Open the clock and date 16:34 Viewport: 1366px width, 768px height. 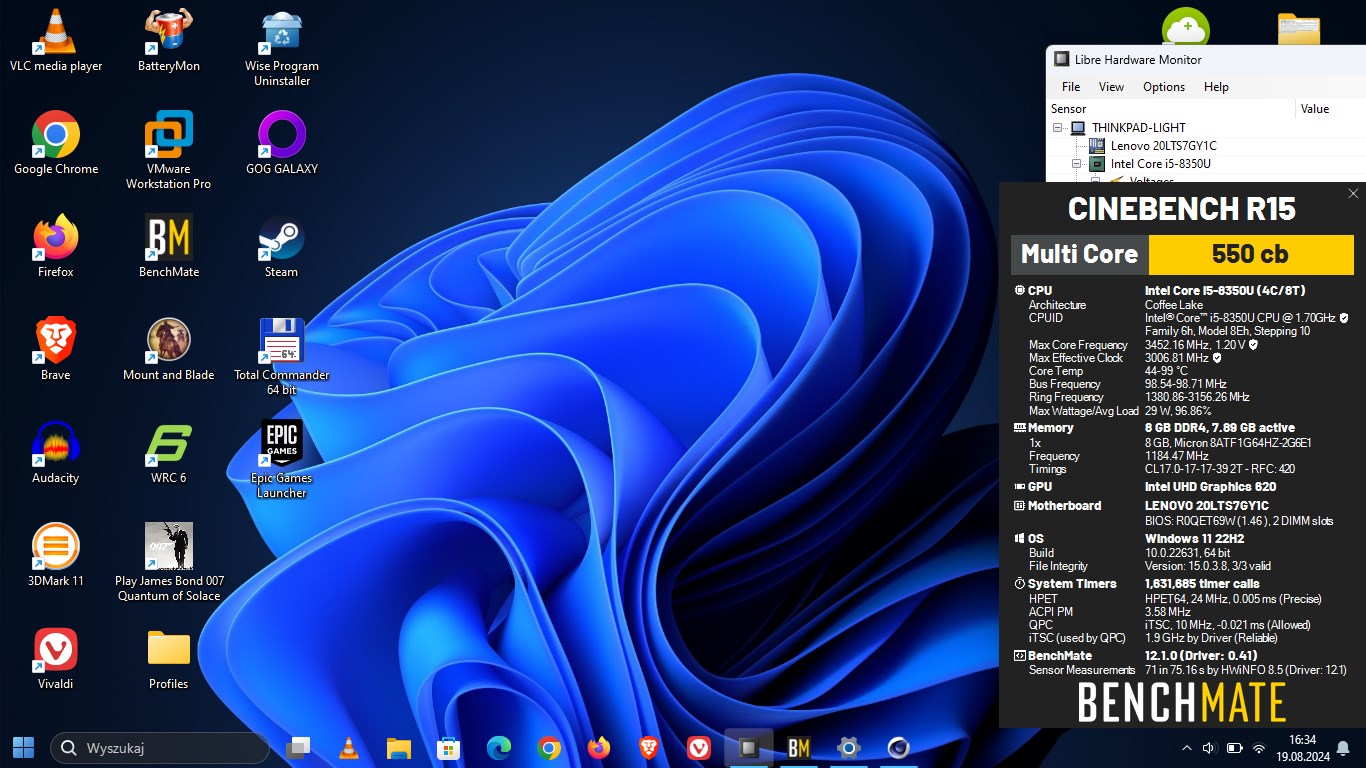click(1302, 748)
